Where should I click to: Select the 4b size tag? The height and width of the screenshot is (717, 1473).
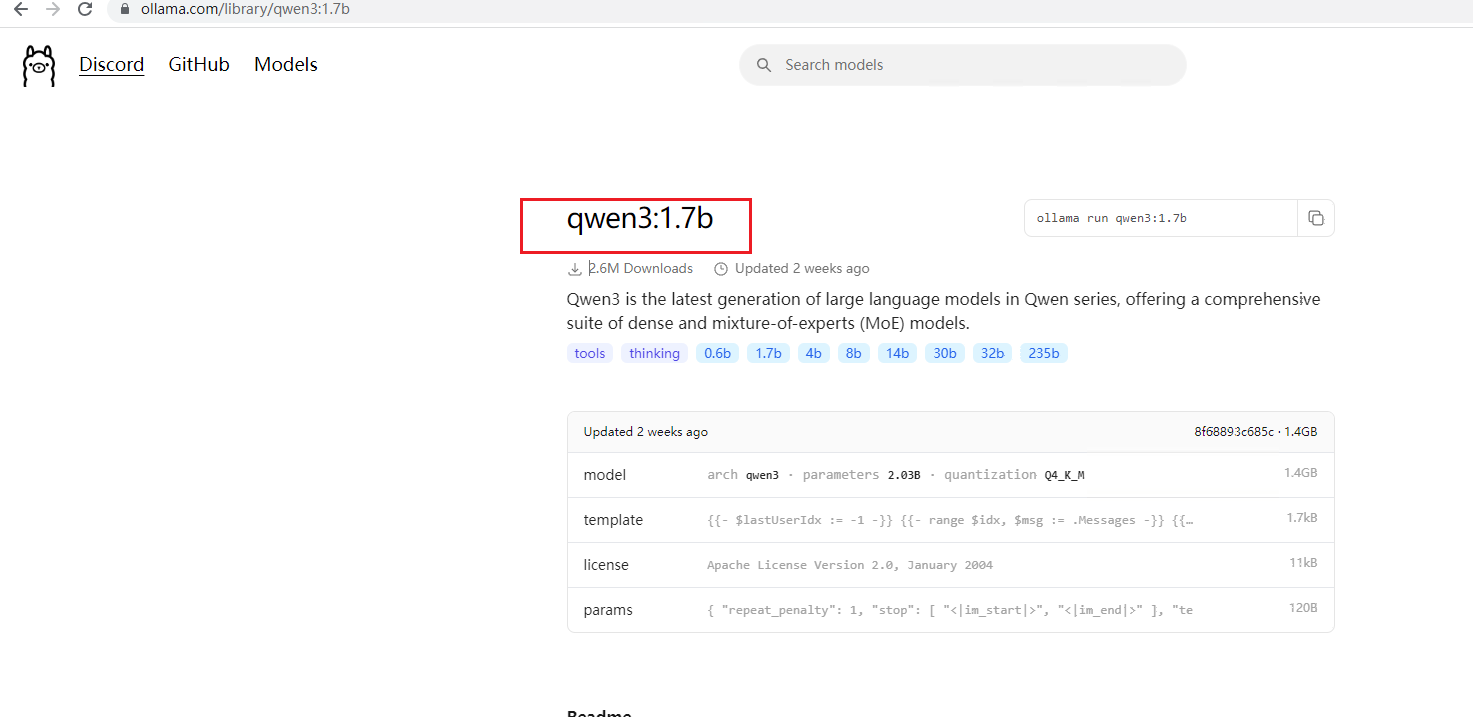point(814,353)
